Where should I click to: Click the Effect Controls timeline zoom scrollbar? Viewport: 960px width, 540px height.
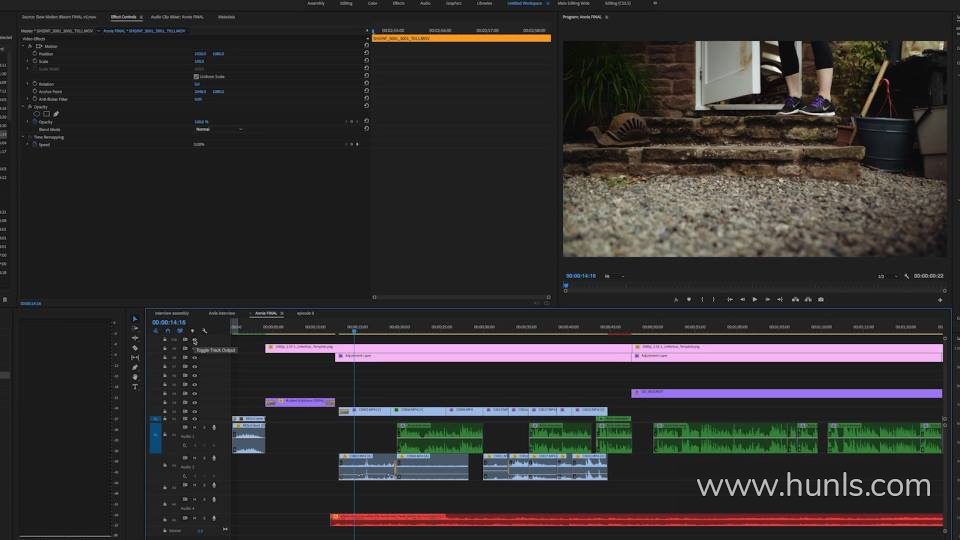461,297
